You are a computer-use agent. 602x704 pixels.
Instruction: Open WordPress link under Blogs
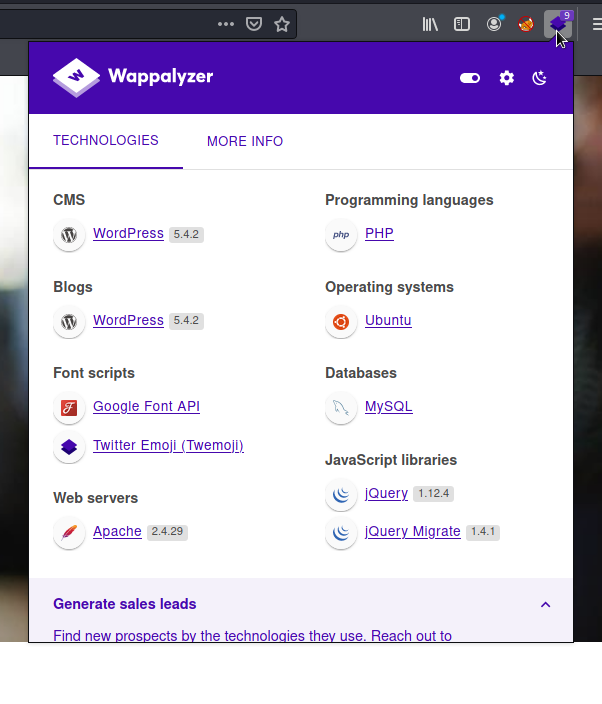tap(128, 321)
